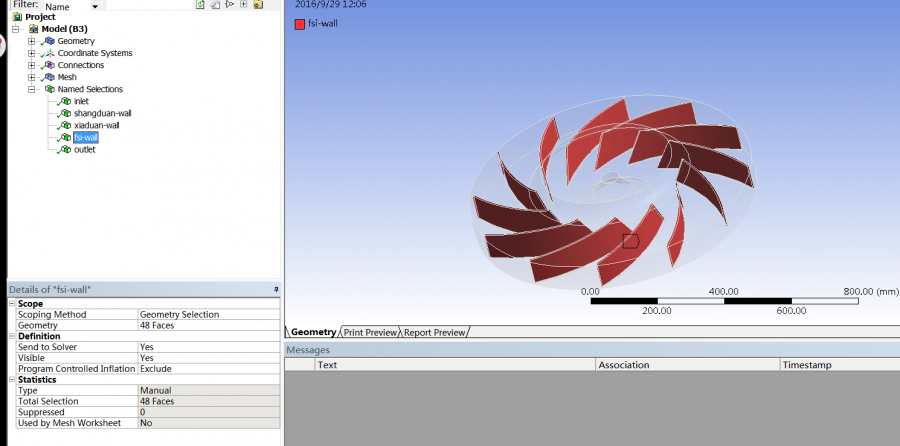The height and width of the screenshot is (446, 900).
Task: Click the Geometry 48 Faces value
Action: point(209,325)
